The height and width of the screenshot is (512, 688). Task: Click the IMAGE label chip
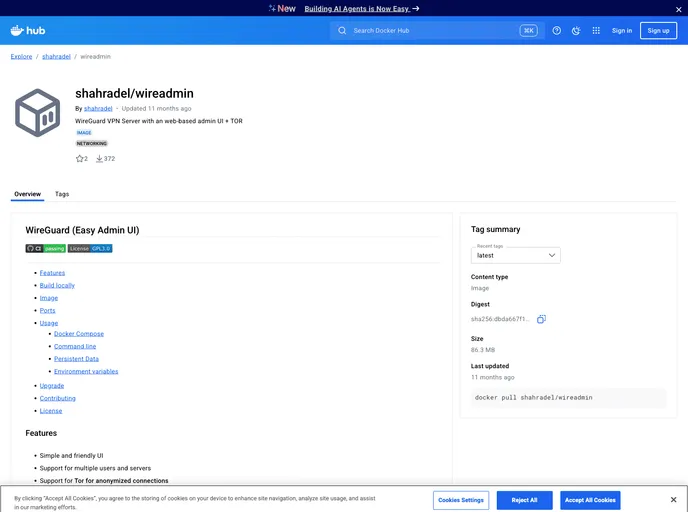point(84,132)
